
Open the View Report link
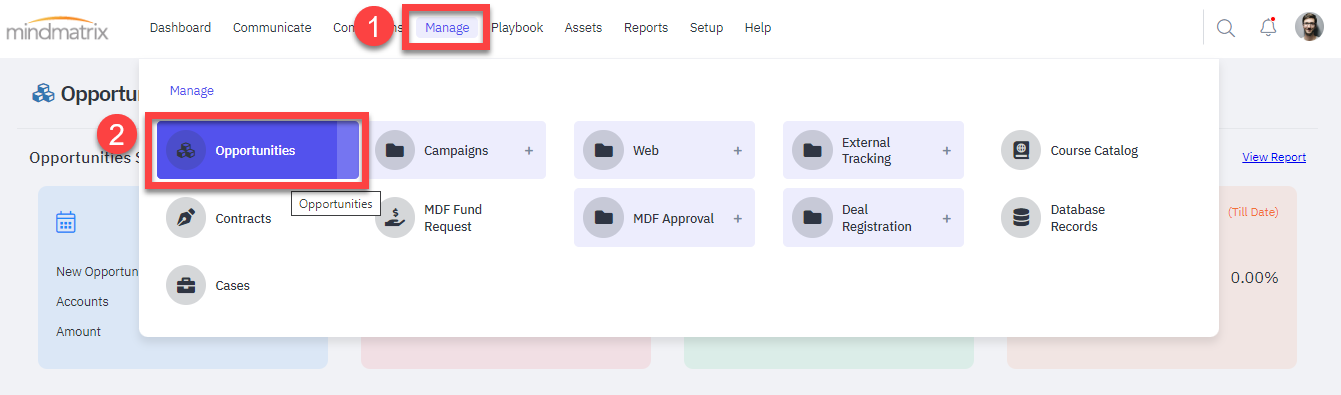(x=1274, y=157)
